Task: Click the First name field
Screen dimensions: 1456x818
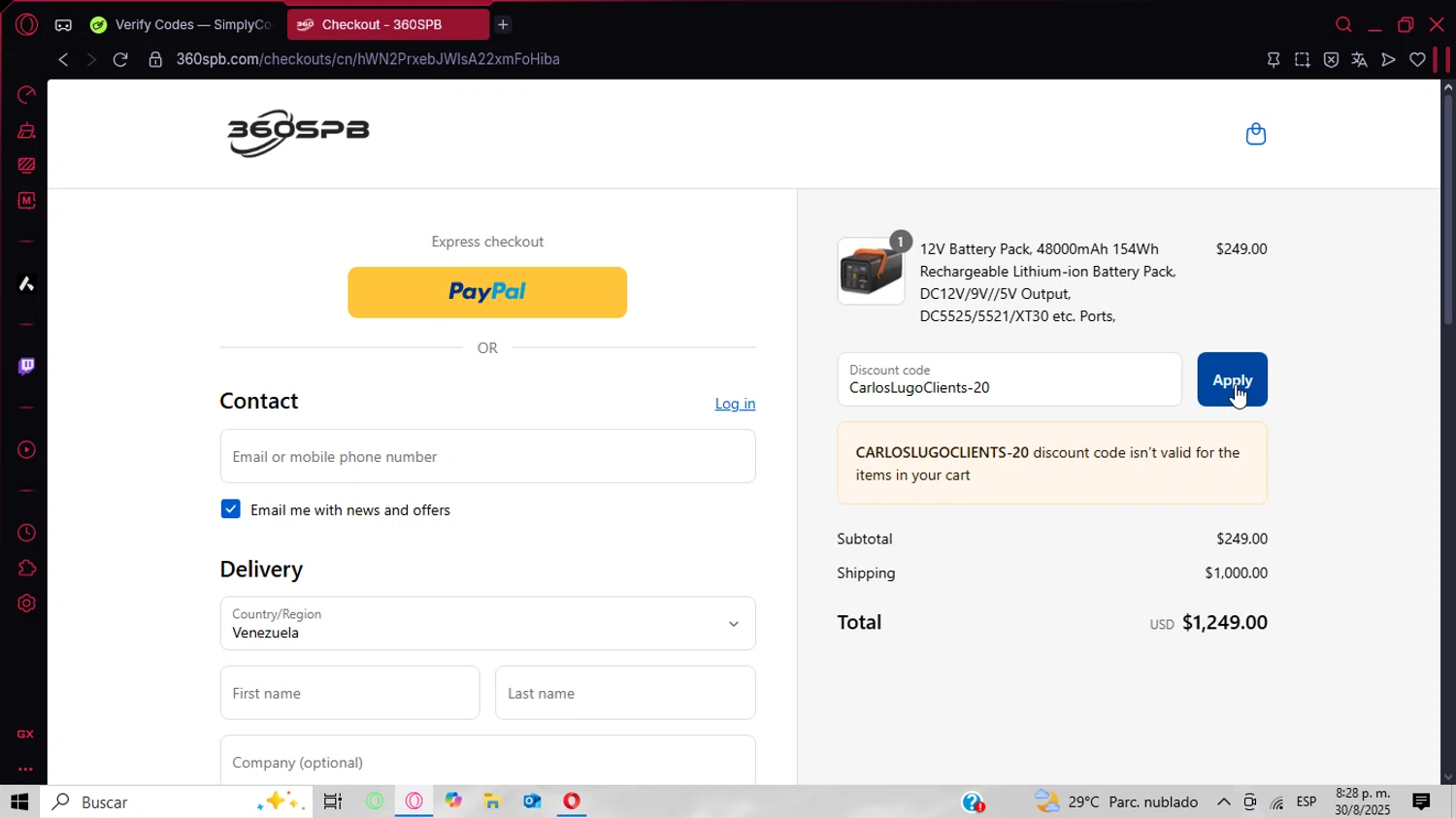Action: coord(349,693)
